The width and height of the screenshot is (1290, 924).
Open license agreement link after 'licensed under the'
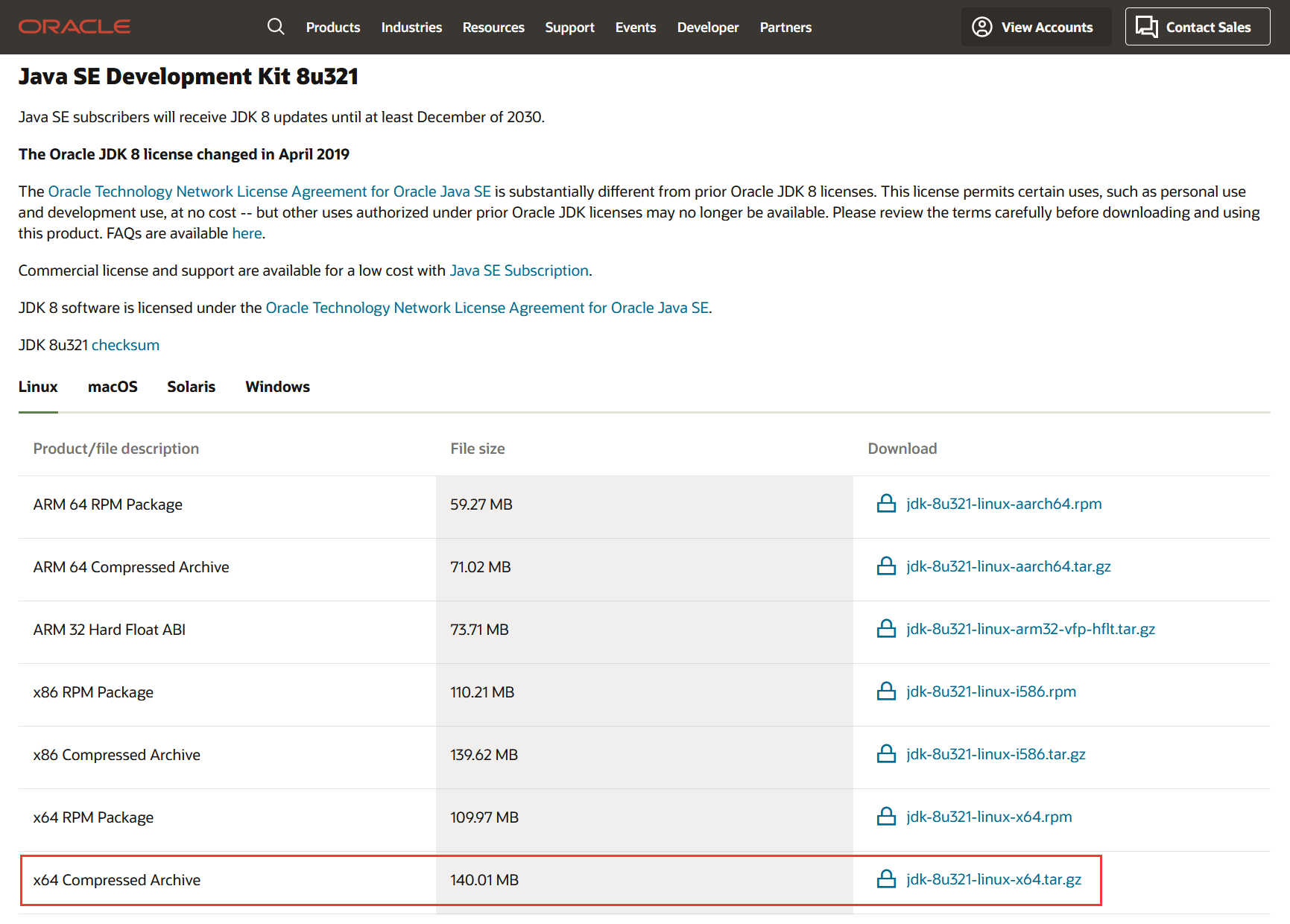click(487, 308)
